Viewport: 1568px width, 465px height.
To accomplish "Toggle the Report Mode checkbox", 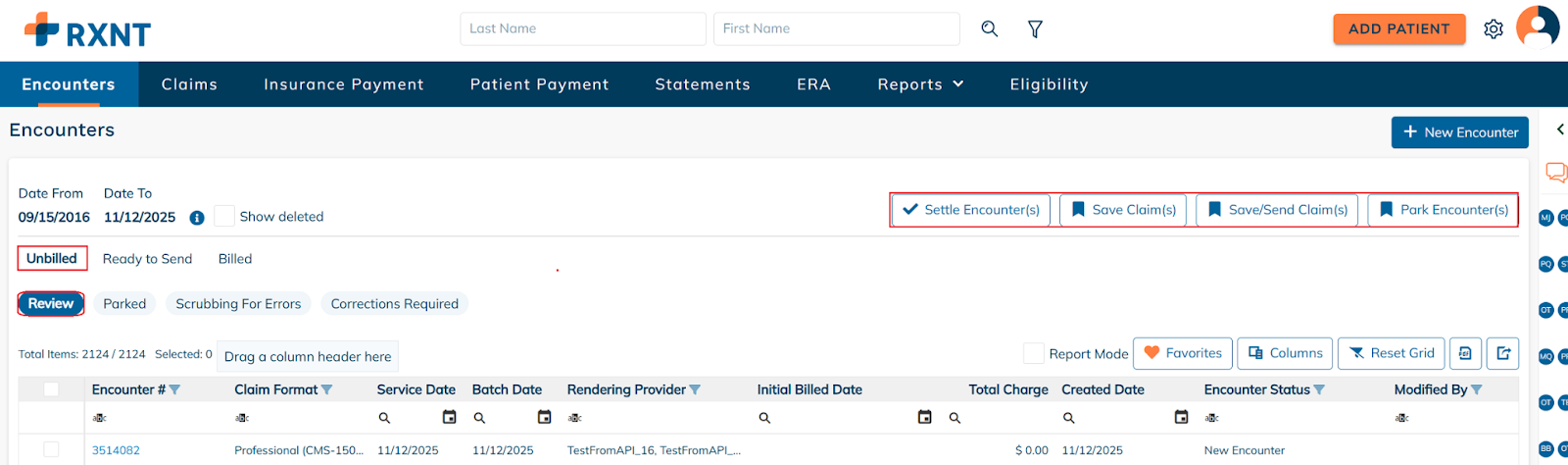I will [x=1034, y=353].
